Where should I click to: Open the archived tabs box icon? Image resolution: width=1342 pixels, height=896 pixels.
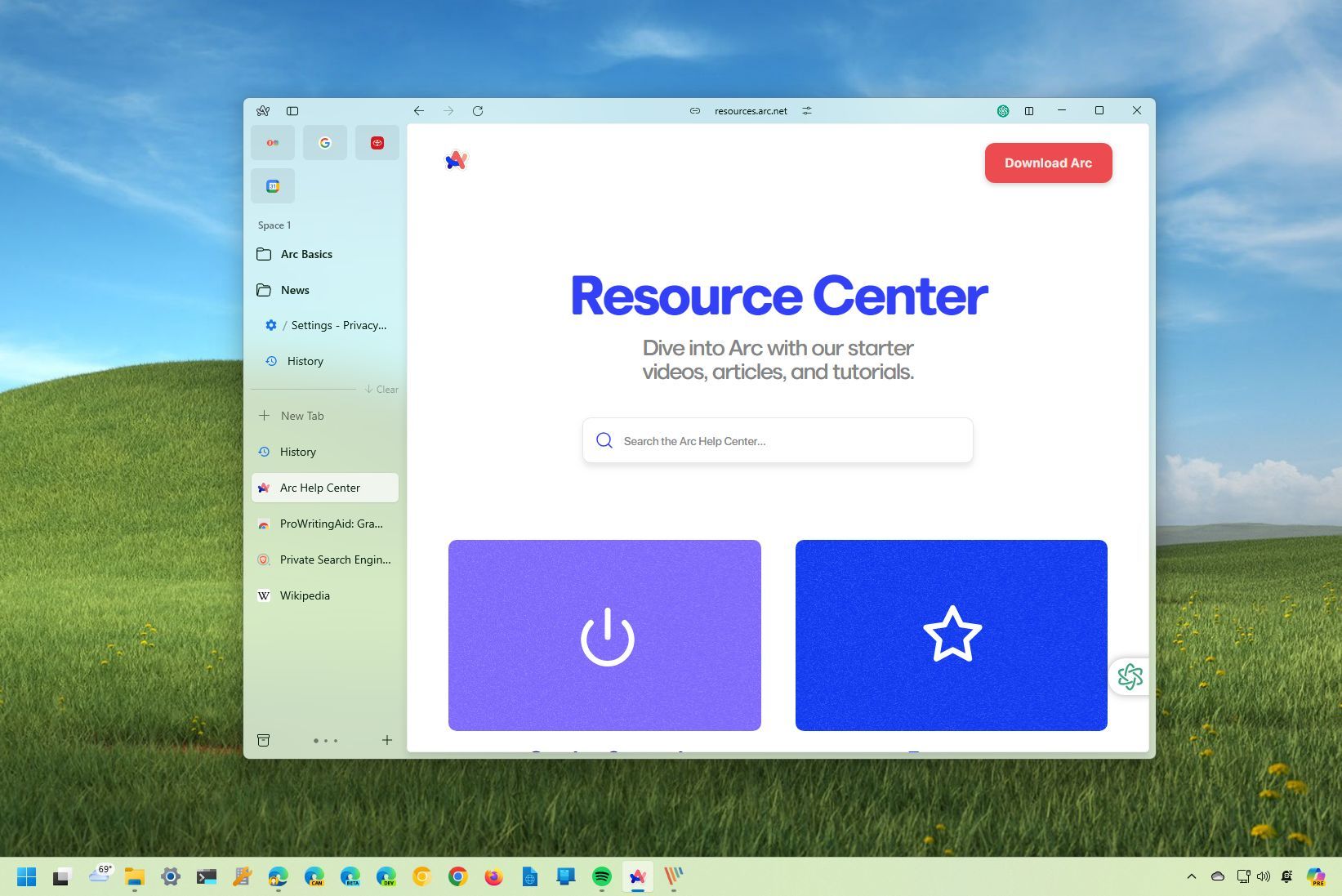[263, 740]
